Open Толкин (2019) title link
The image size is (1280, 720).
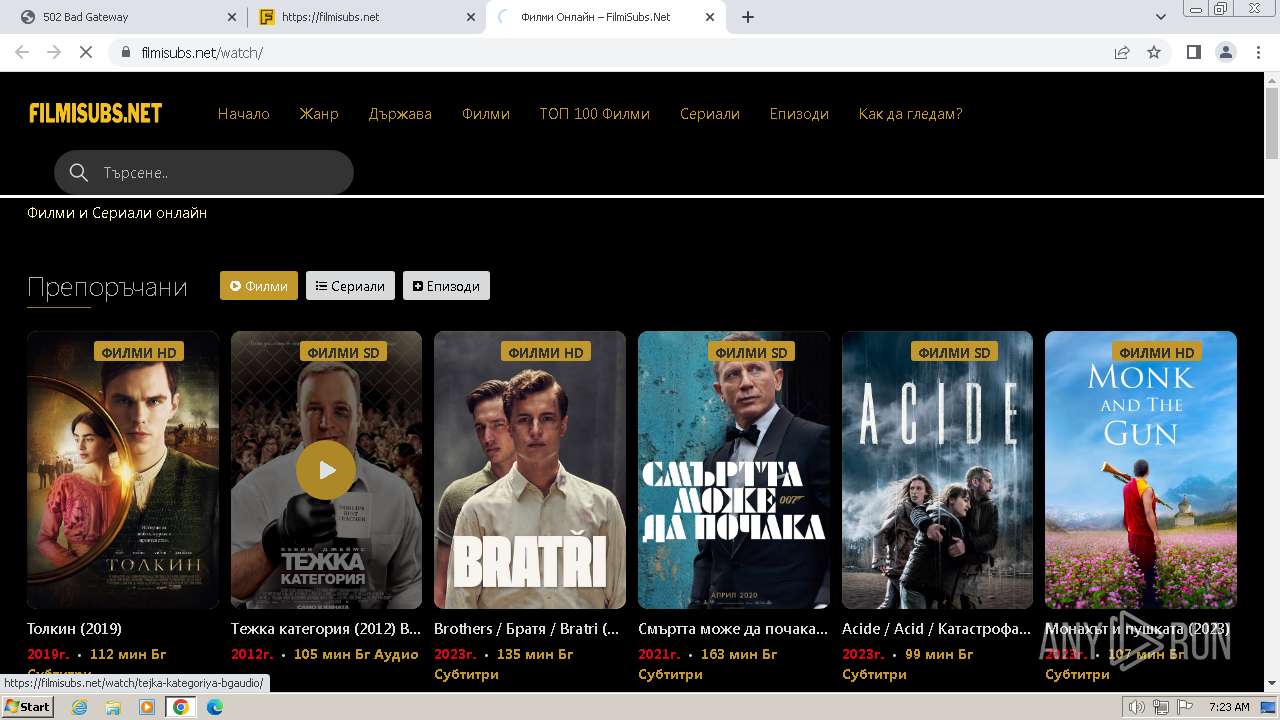point(74,629)
